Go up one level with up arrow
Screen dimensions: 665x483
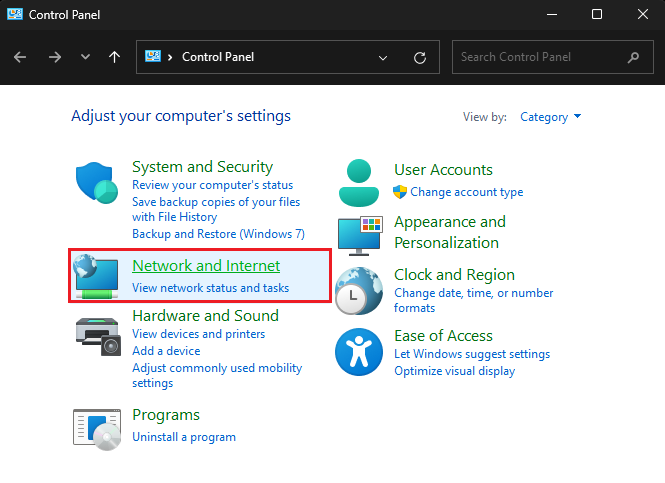pyautogui.click(x=114, y=57)
